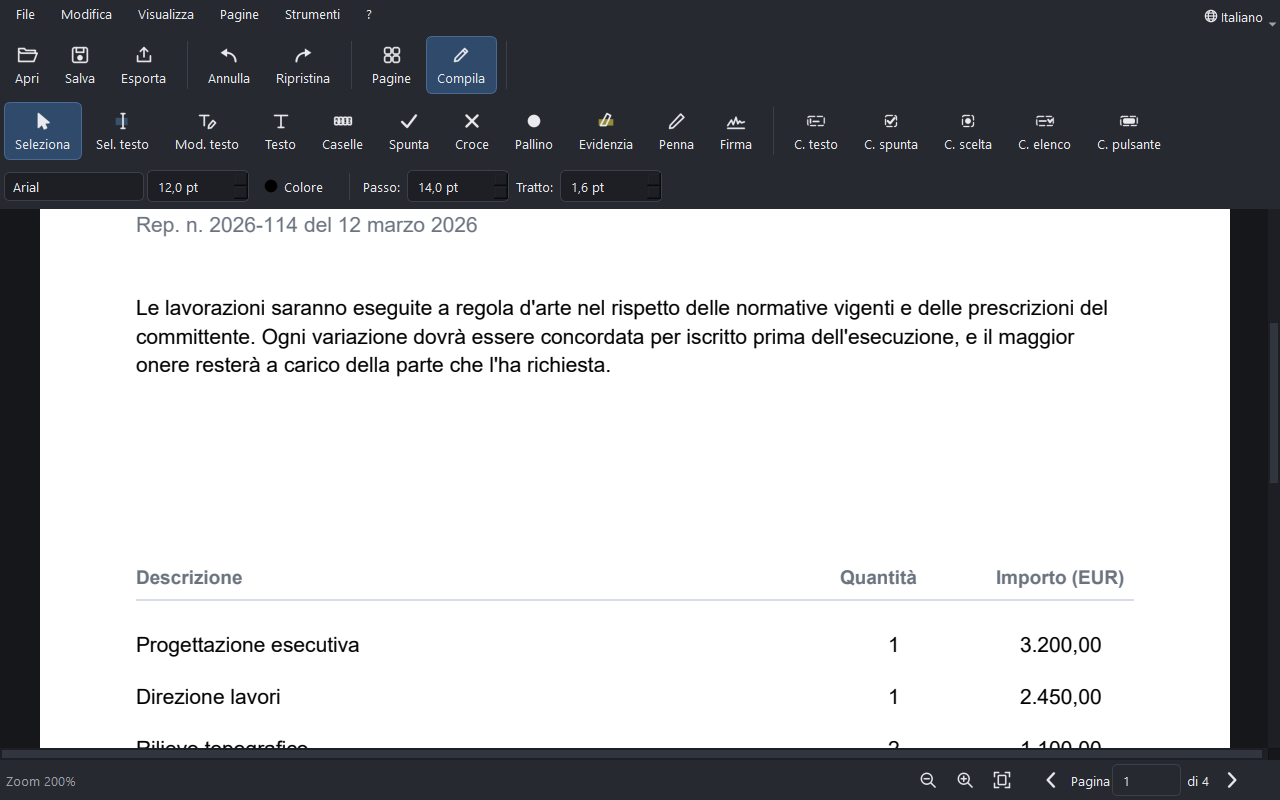
Task: Click the Passo 14,0 pt field
Action: (458, 187)
